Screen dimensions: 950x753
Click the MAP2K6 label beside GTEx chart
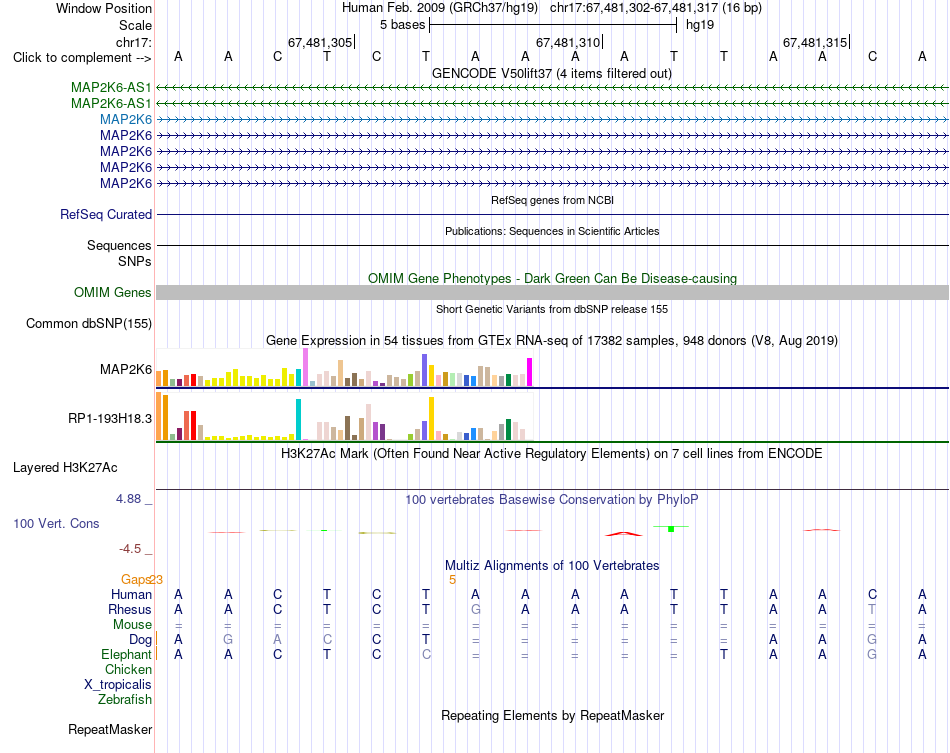pos(126,370)
